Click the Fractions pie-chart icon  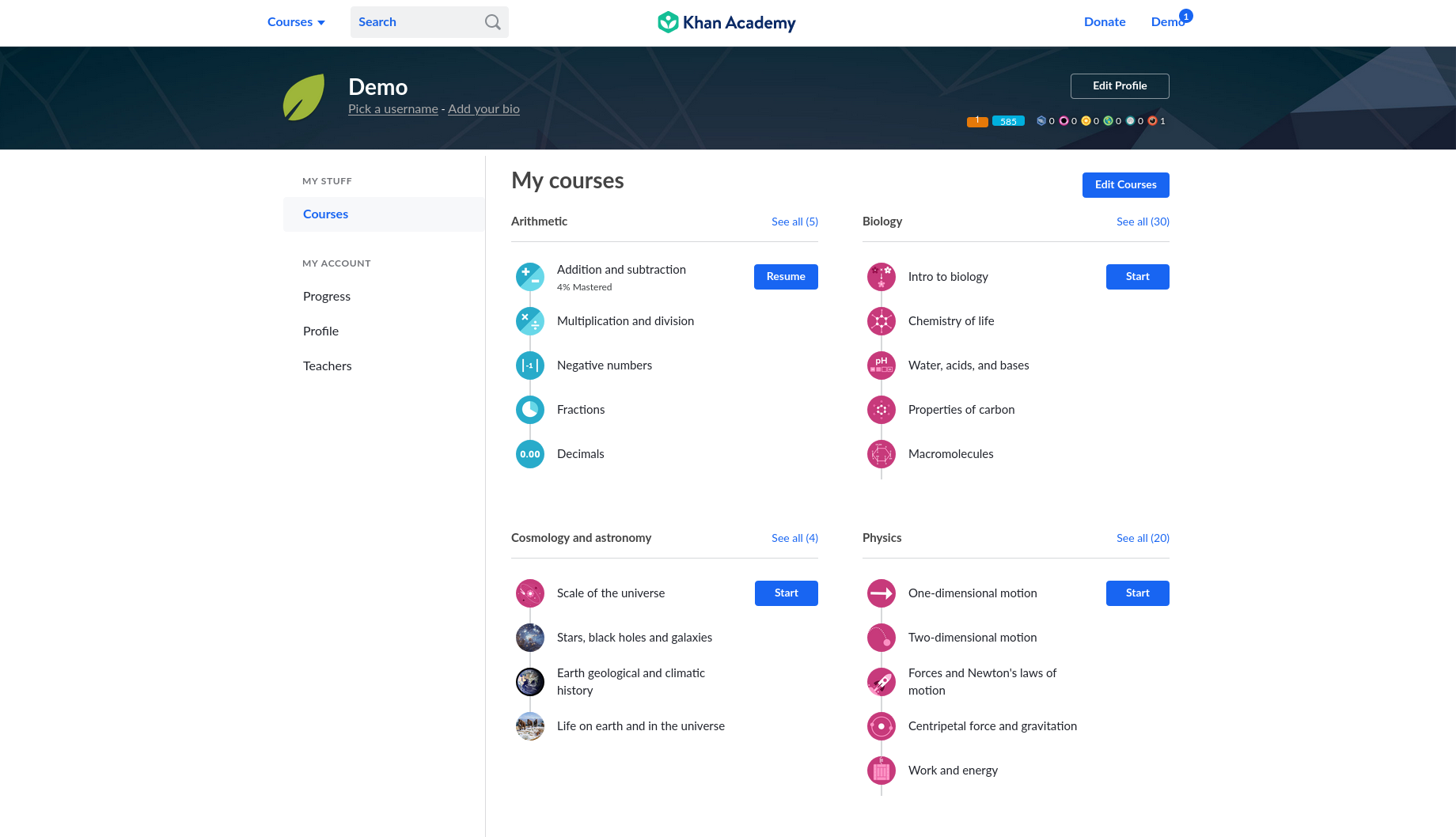click(x=529, y=410)
